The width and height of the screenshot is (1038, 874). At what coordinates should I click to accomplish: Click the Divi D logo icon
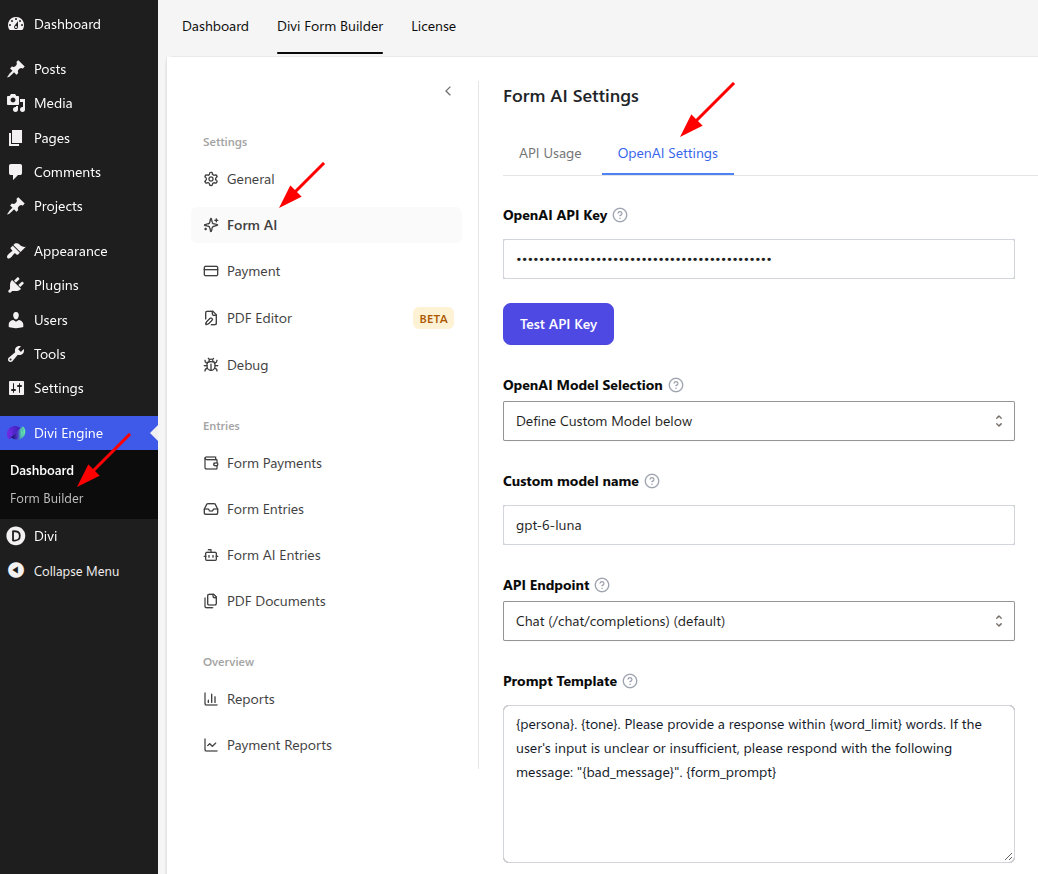click(16, 536)
